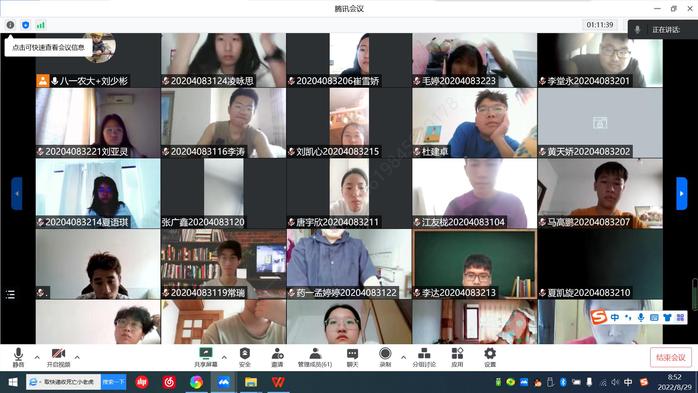Open meeting info icon at top left

click(10, 25)
